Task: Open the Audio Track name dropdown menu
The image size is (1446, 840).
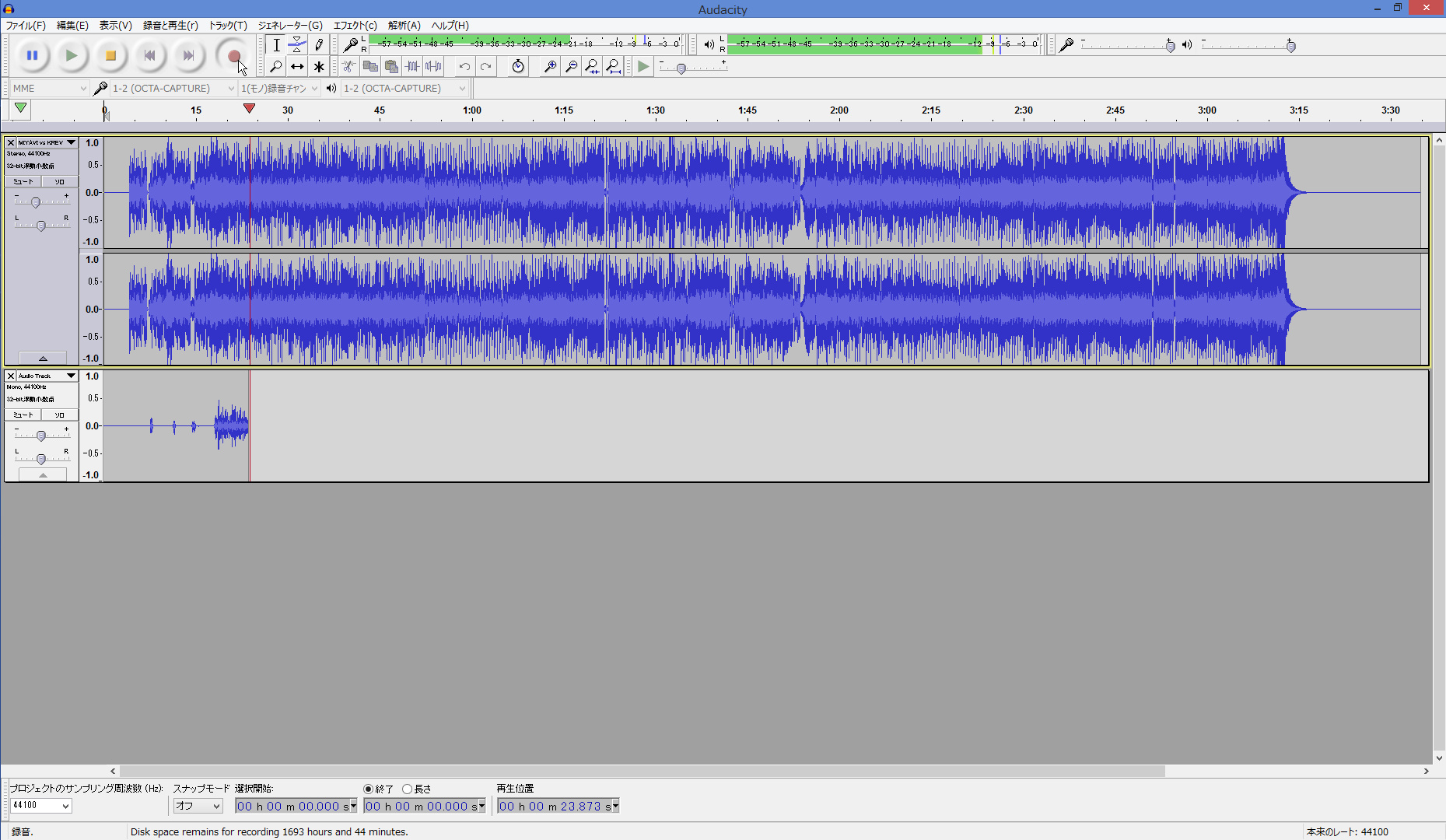Action: [47, 376]
